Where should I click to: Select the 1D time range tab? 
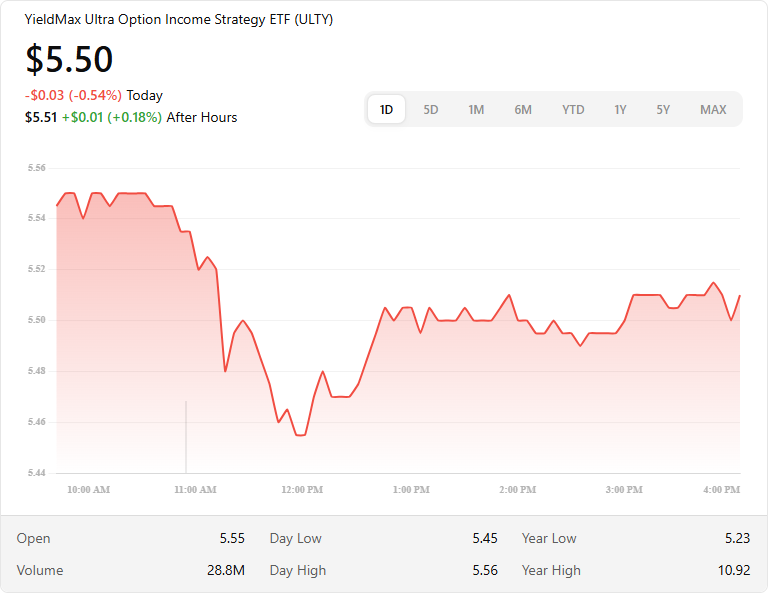[x=386, y=110]
